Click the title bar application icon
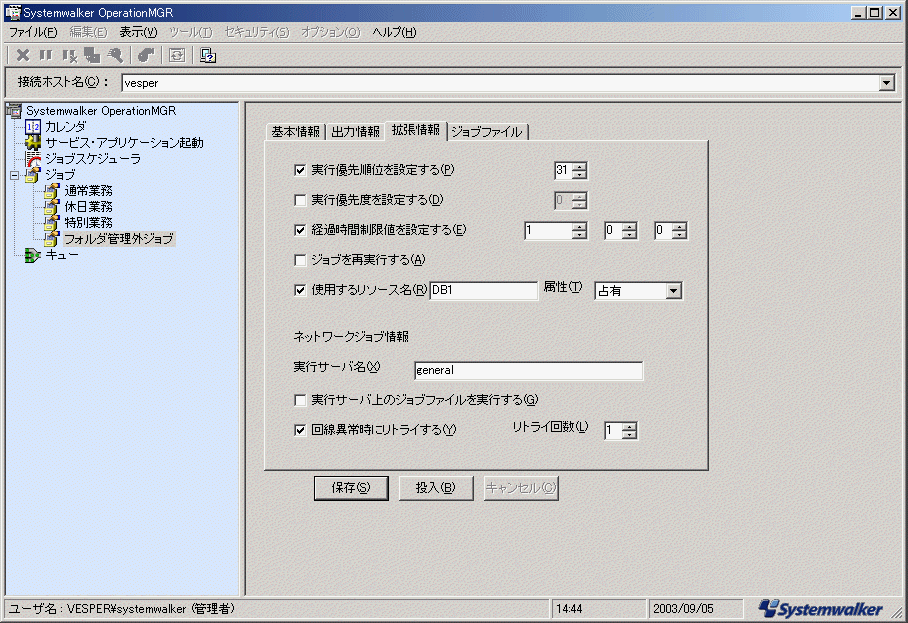Viewport: 908px width, 623px height. click(x=12, y=12)
